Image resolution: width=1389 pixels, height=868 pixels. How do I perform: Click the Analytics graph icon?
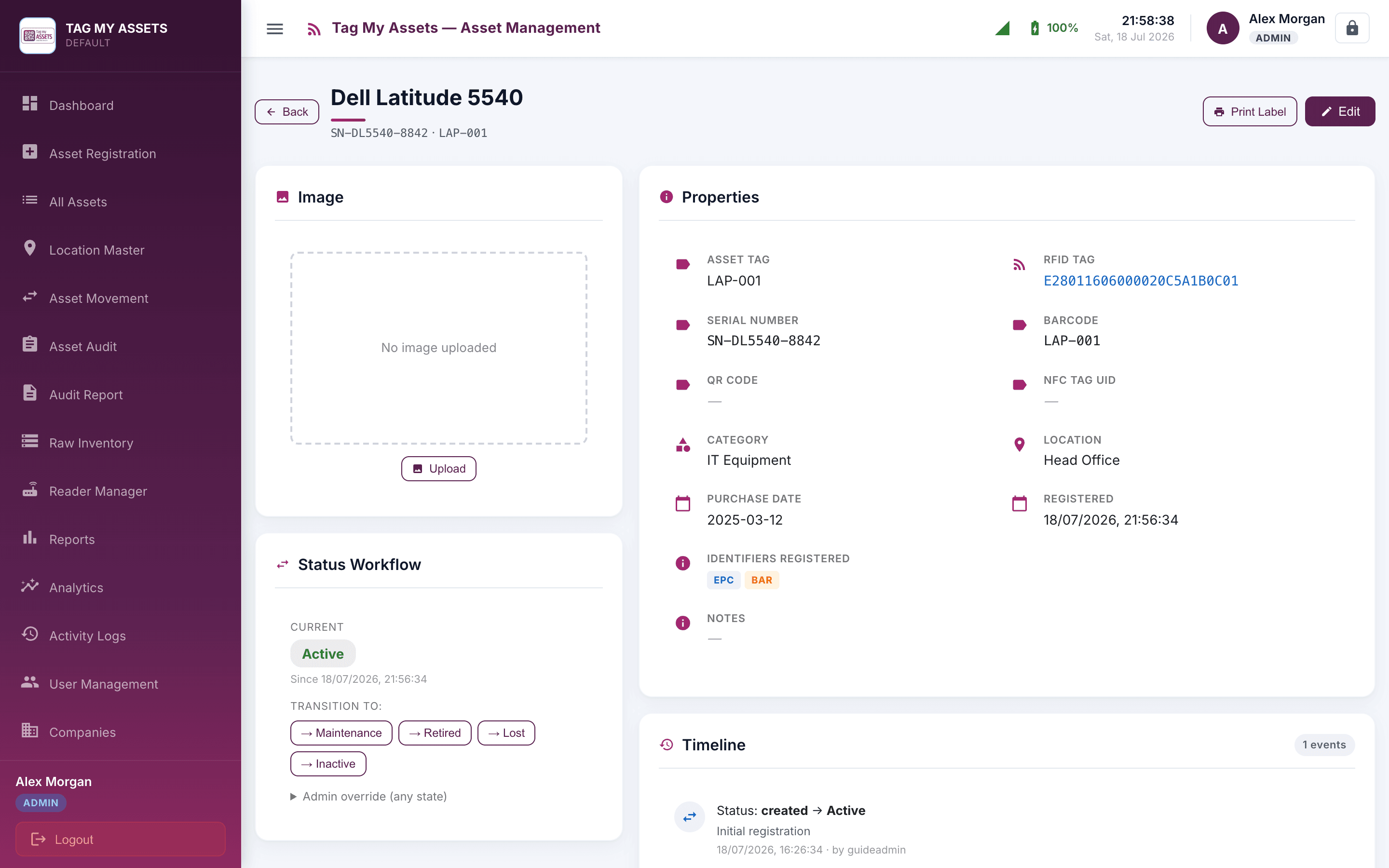(30, 585)
